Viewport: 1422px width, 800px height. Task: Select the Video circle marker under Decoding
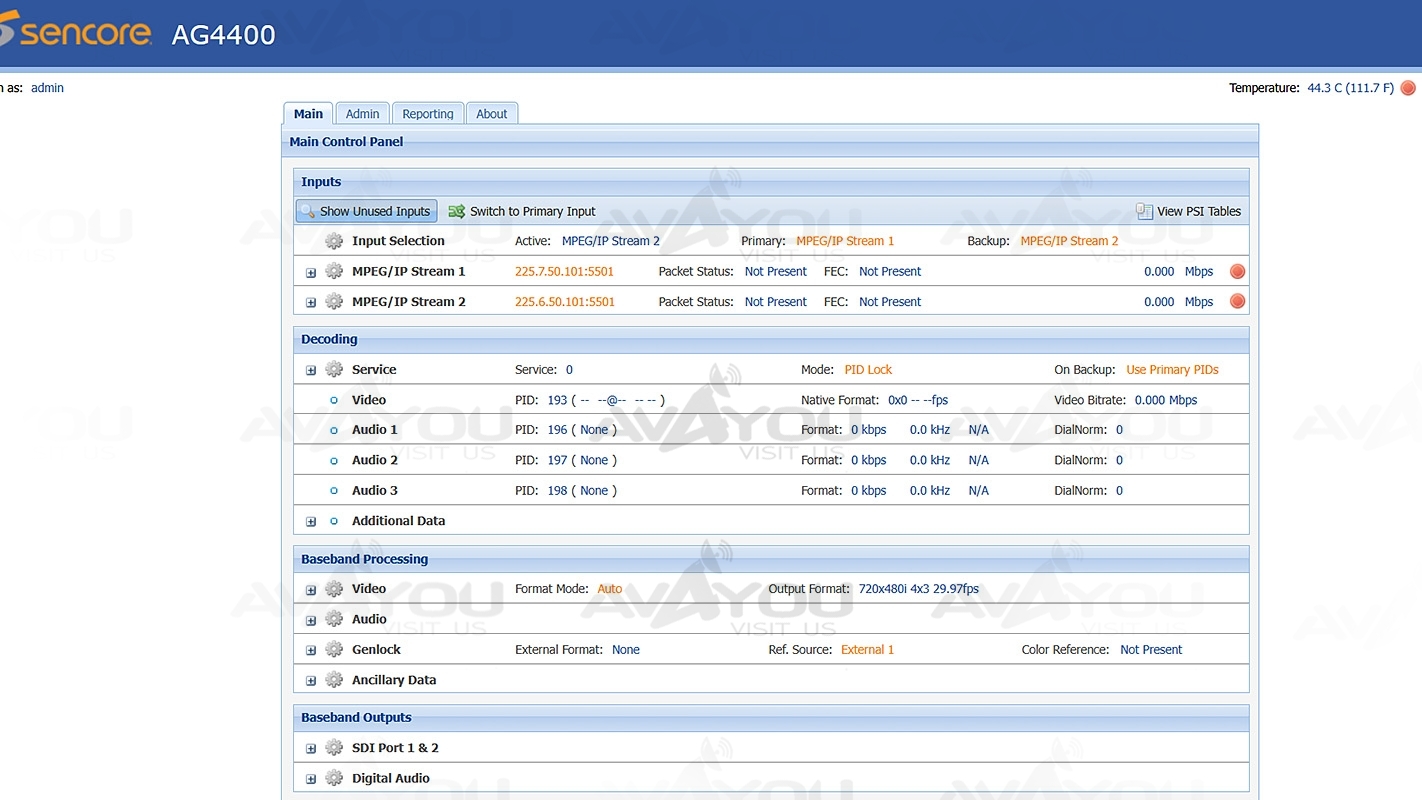point(334,400)
